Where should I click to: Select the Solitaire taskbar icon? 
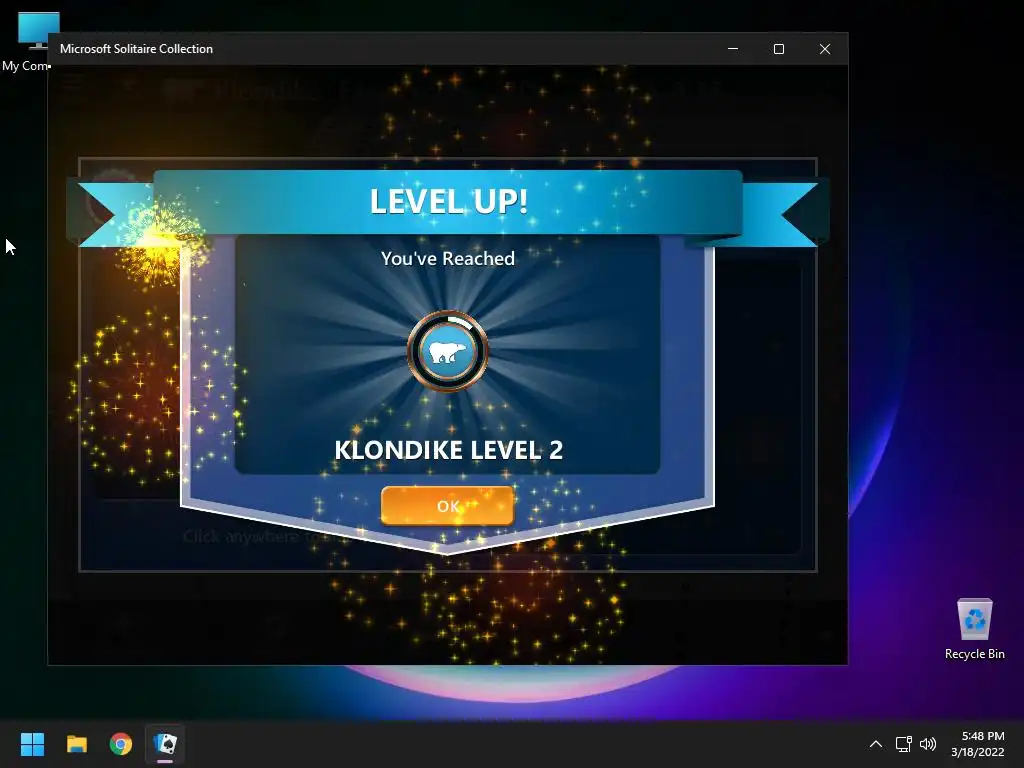(165, 744)
